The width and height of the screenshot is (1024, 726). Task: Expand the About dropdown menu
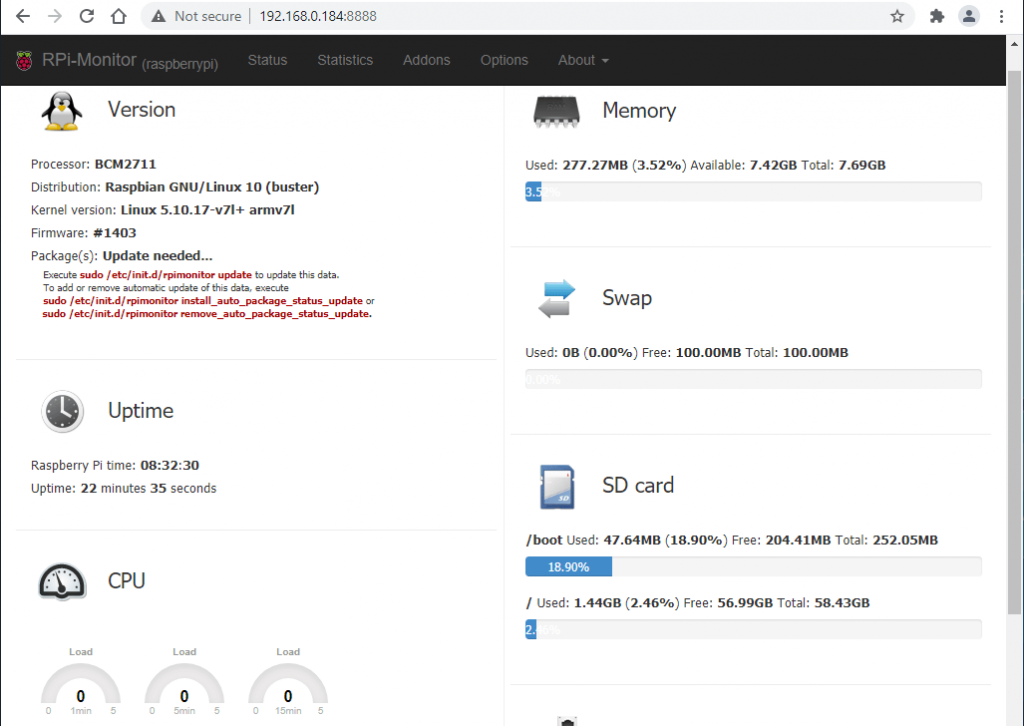[583, 60]
